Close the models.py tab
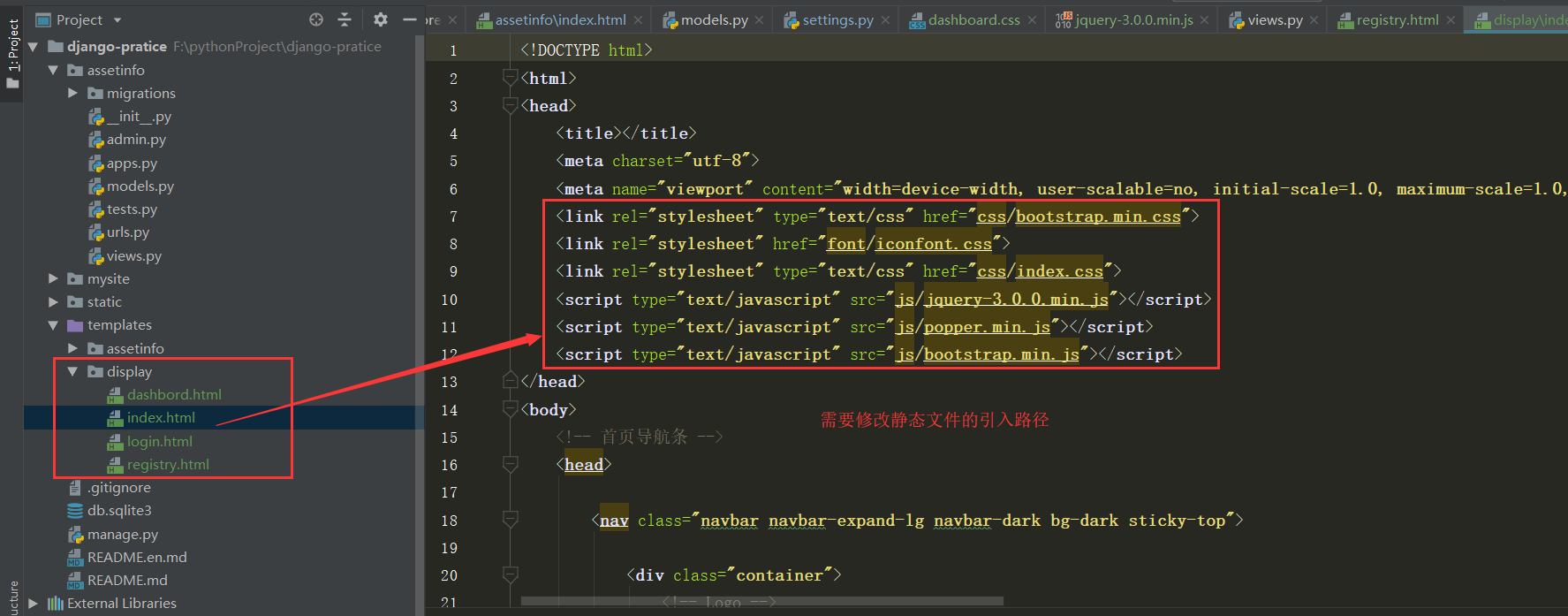 click(759, 19)
